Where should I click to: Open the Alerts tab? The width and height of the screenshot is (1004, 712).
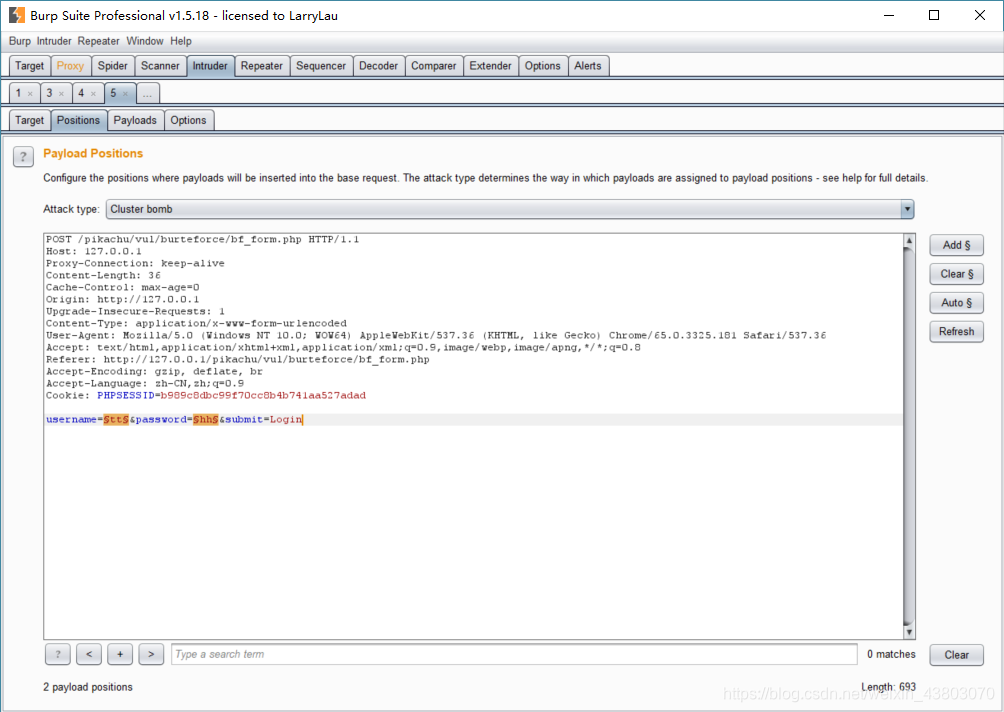pos(588,66)
